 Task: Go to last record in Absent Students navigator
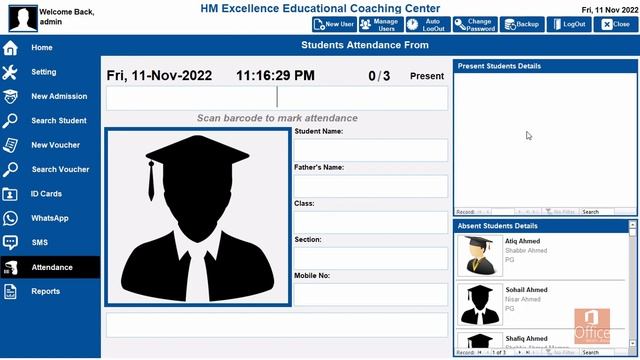(527, 352)
